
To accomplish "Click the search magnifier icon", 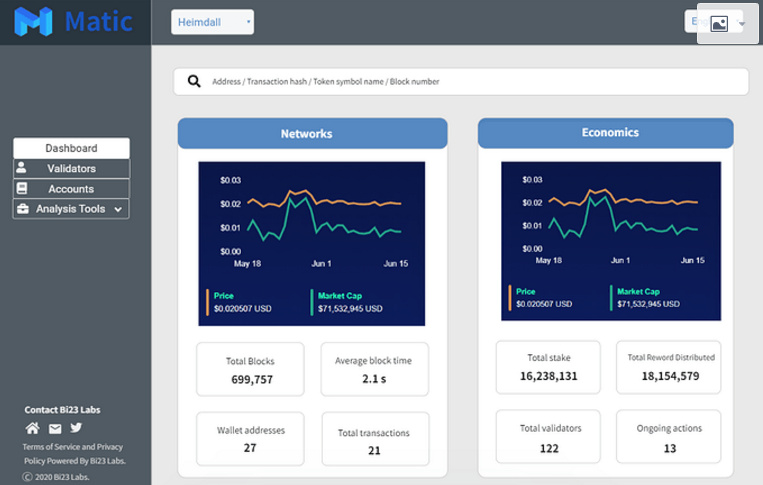I will tap(194, 81).
